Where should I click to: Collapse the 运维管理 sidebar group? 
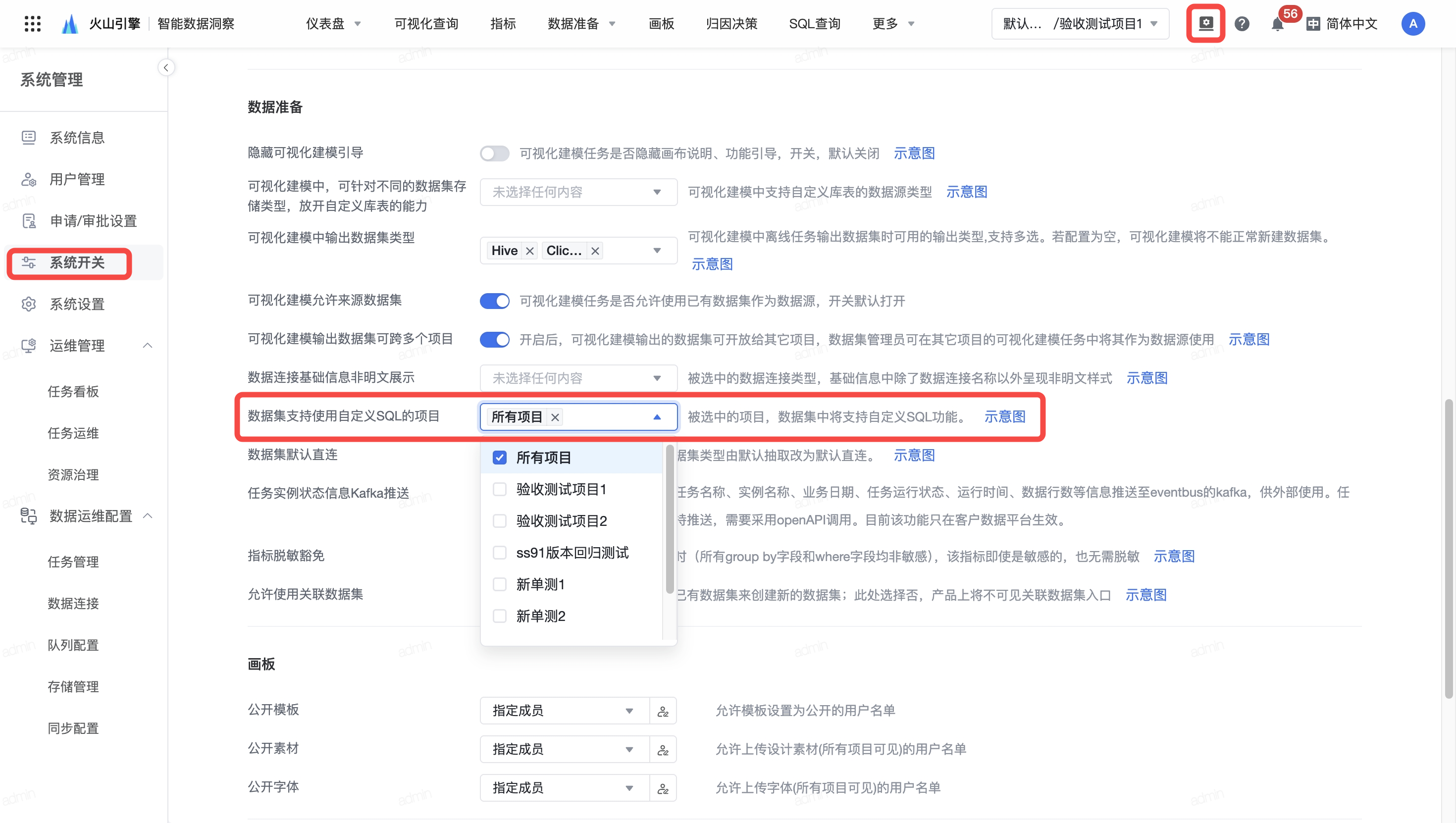pos(148,345)
